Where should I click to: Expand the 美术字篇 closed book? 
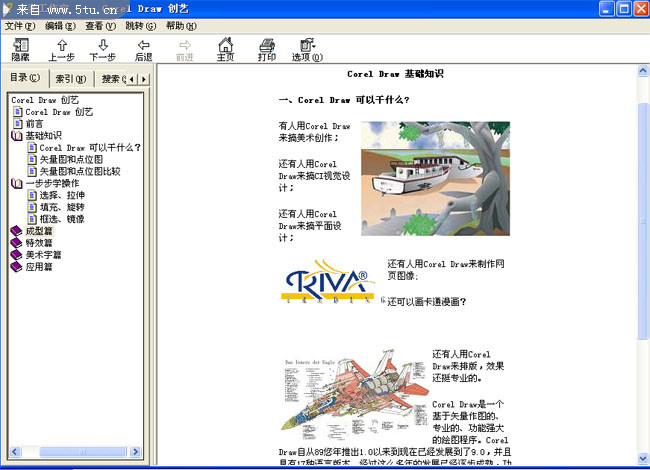tap(16, 255)
